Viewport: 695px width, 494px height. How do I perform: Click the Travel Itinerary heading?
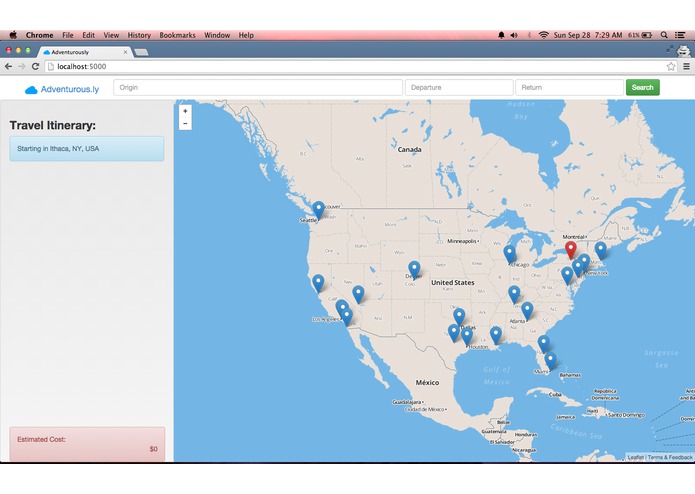tap(53, 125)
